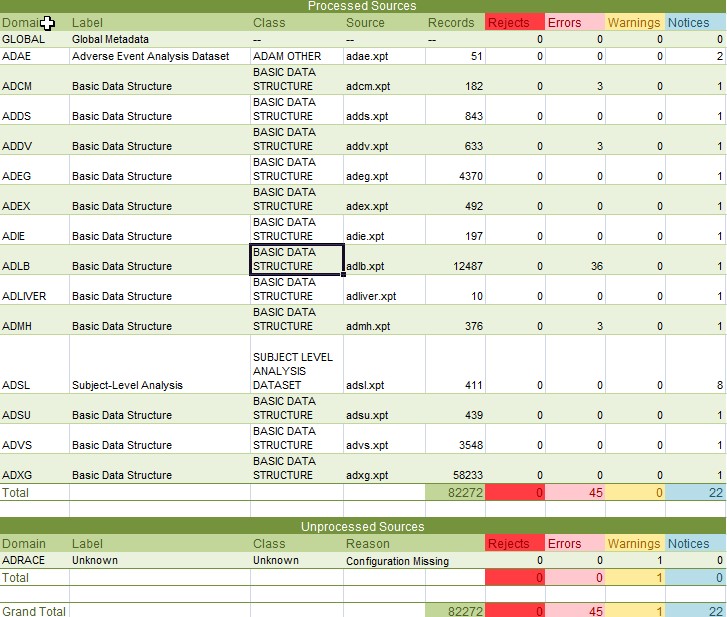This screenshot has height=617, width=727.
Task: Select the ADAE domain cell
Action: [34, 56]
